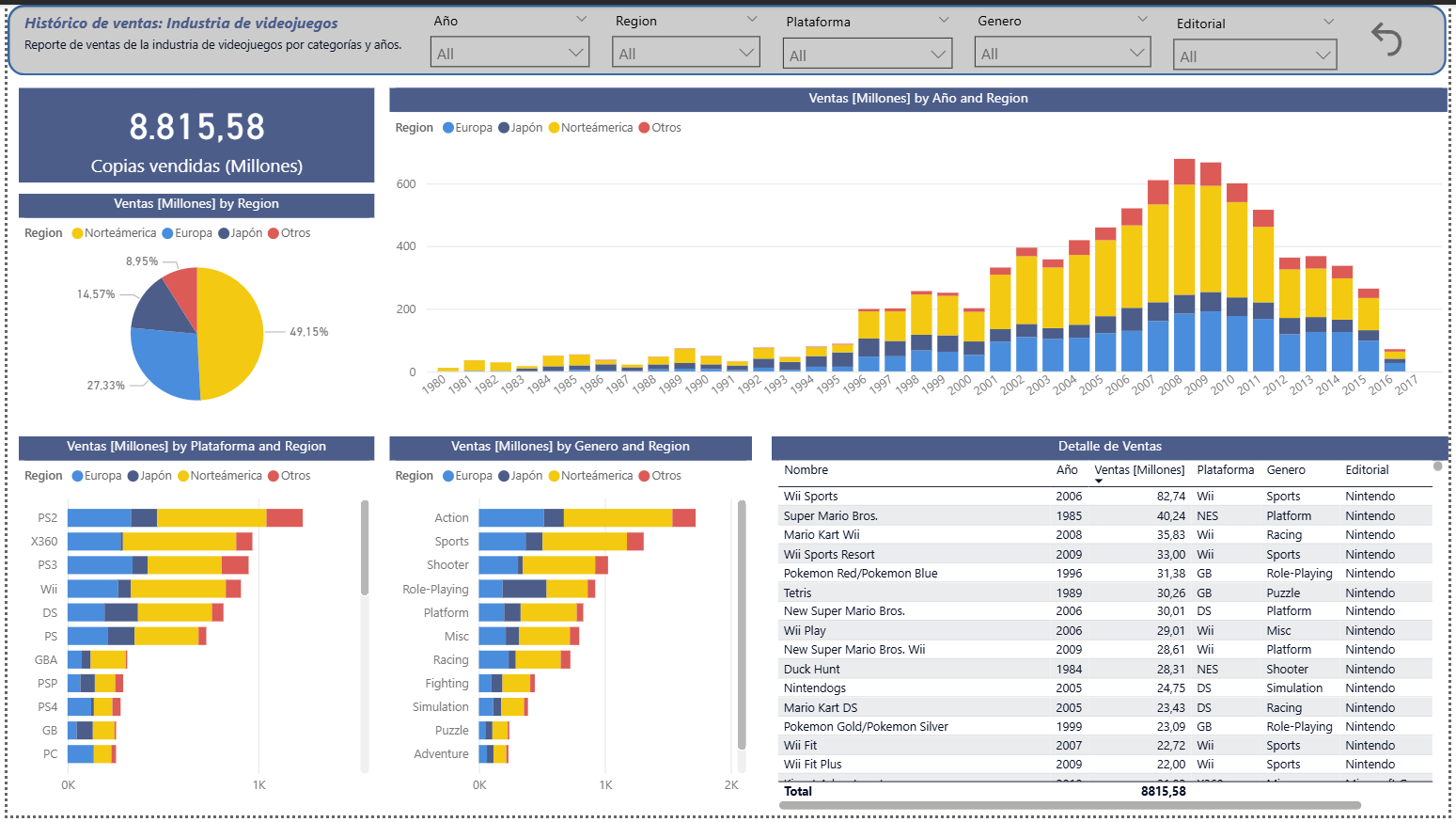Click the reset filters back arrow icon
The image size is (1456, 822).
(x=1386, y=40)
